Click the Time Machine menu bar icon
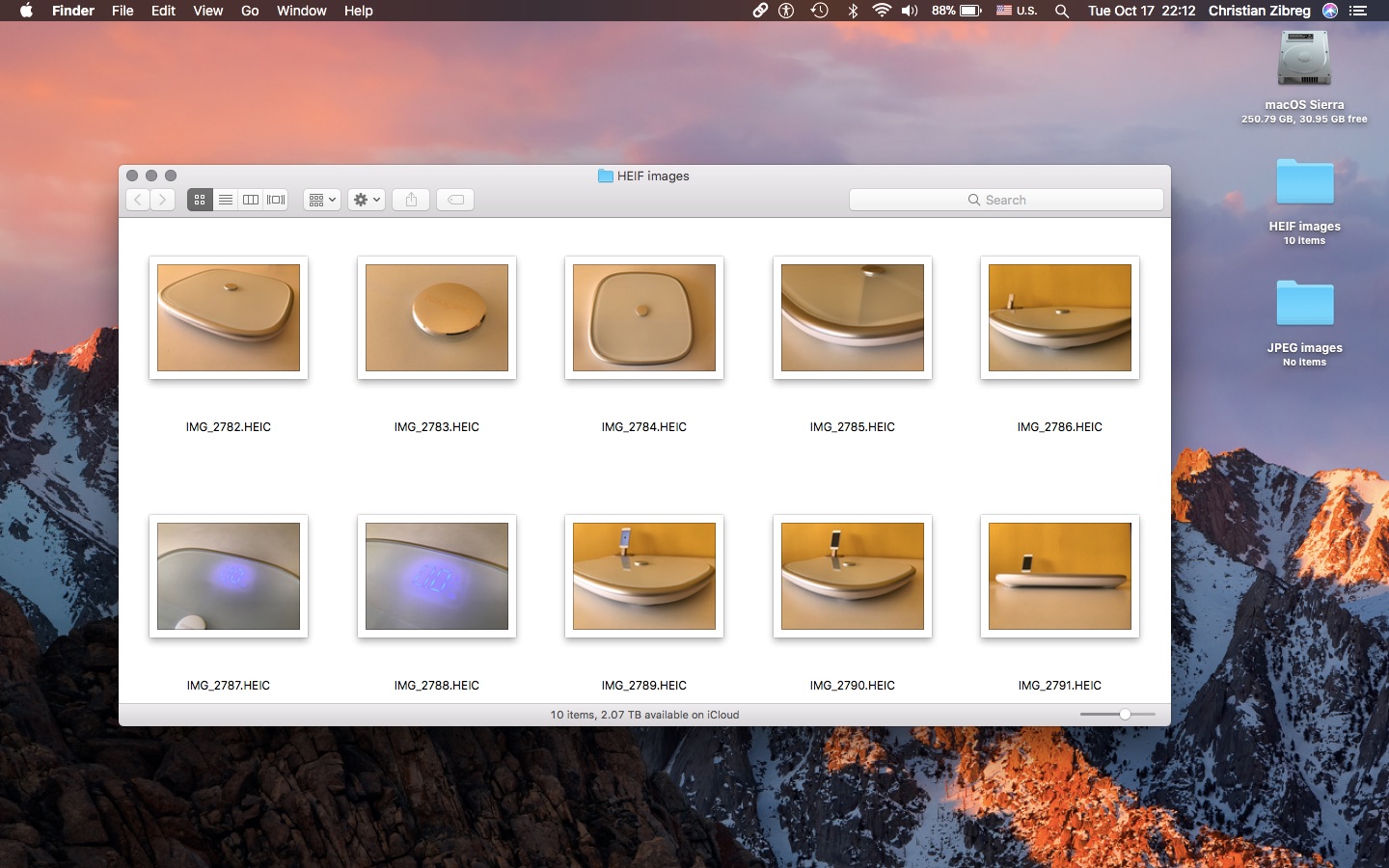Screen dimensions: 1389x868 (x=819, y=11)
